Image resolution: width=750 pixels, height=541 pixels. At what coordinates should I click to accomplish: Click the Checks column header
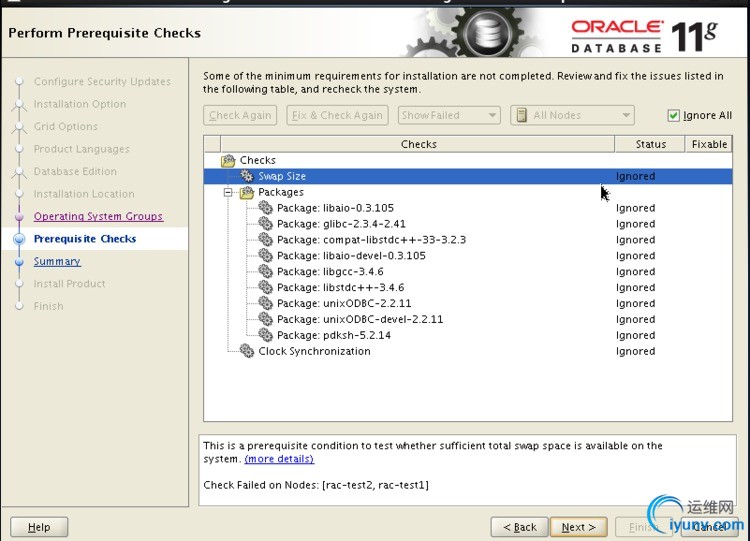(x=418, y=144)
